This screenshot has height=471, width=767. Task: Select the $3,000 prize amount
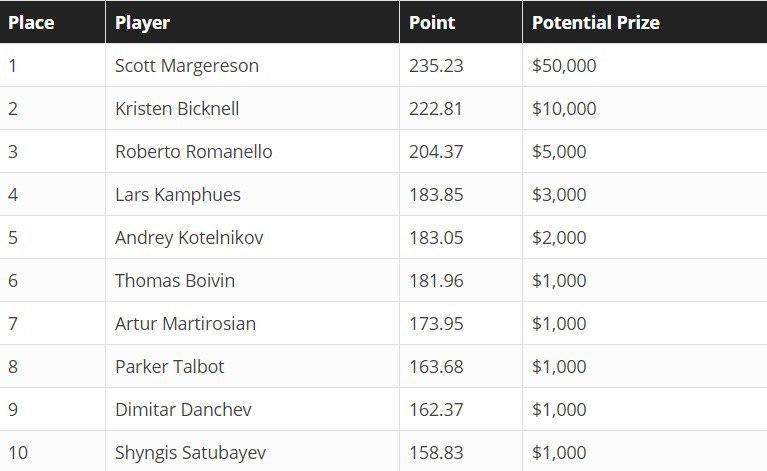click(559, 195)
